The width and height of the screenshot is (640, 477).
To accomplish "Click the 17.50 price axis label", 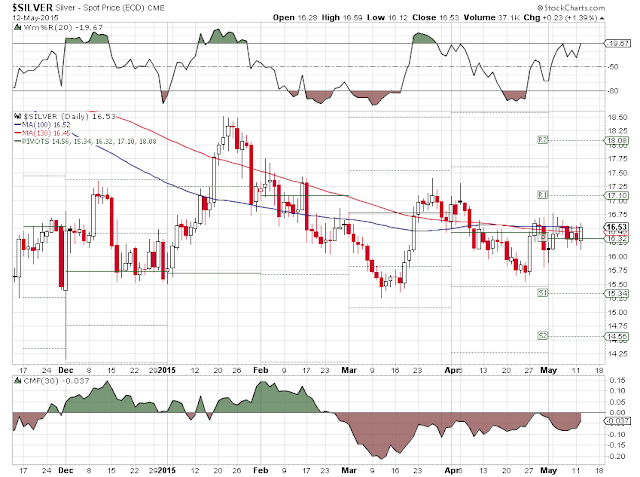I will (x=617, y=173).
